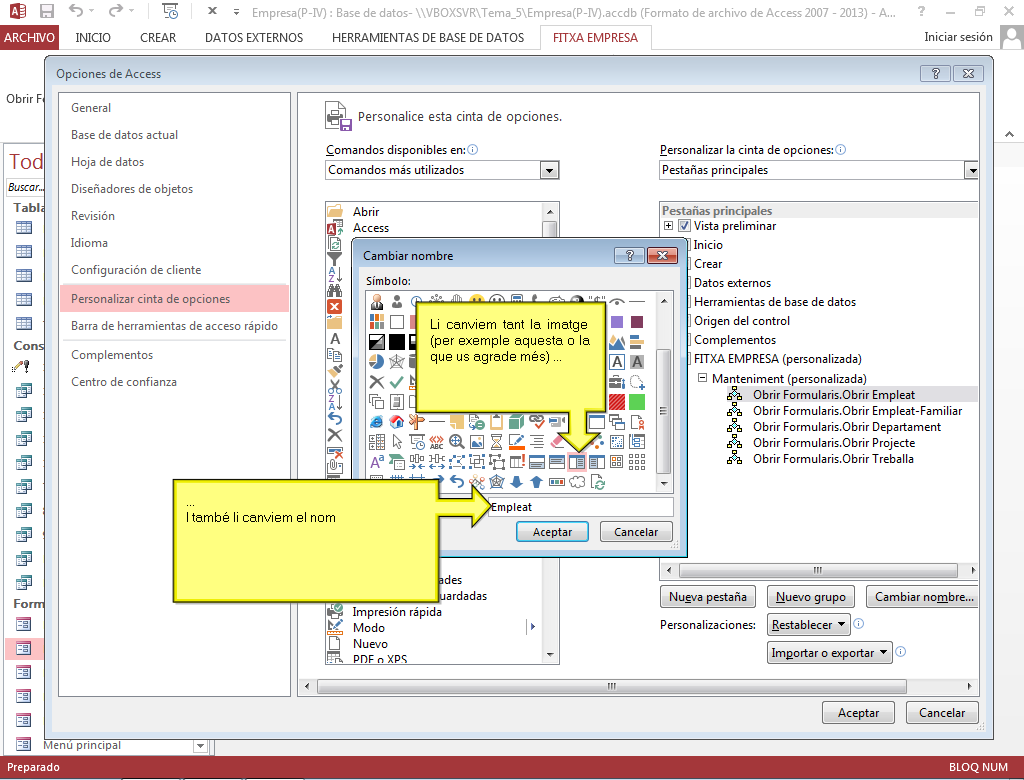The height and width of the screenshot is (780, 1024).
Task: Pick the briefcase symbol
Action: [616, 382]
